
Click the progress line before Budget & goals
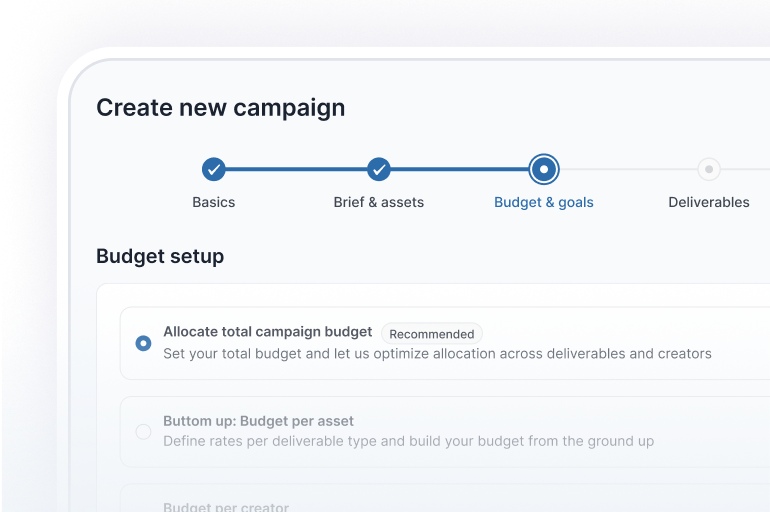point(460,169)
